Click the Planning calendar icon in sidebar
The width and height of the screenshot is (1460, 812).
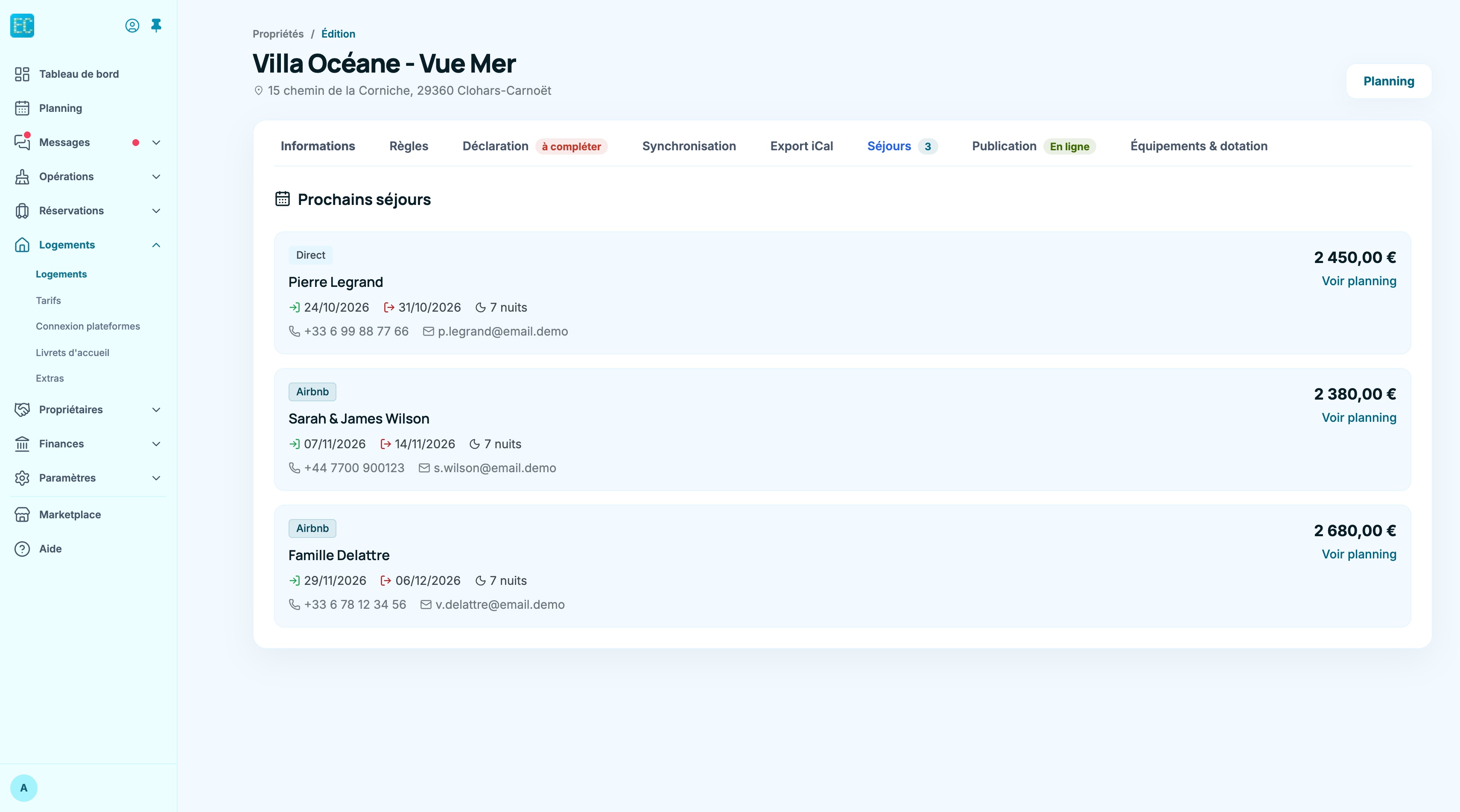coord(22,108)
